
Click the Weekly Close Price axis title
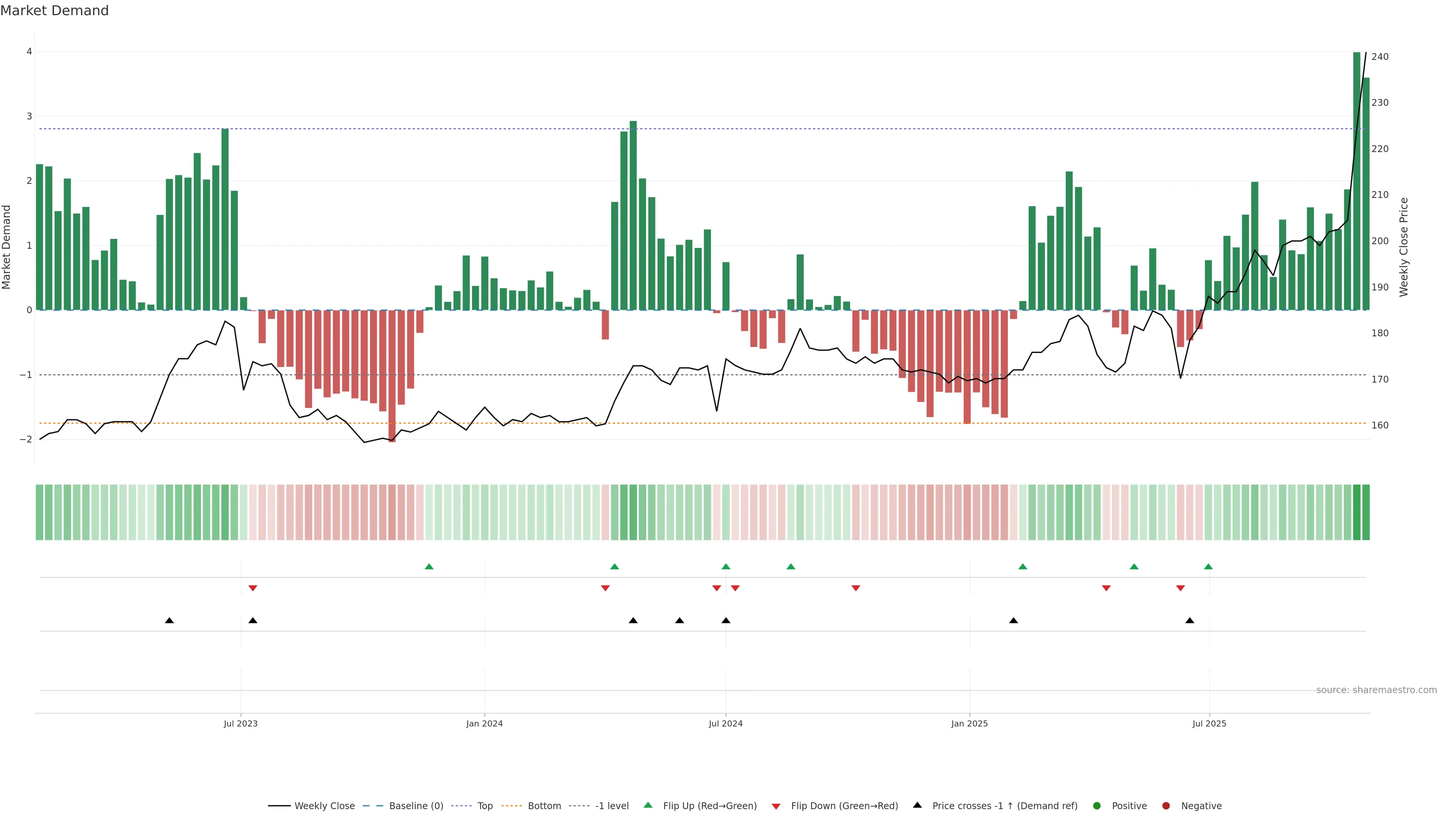tap(1404, 247)
